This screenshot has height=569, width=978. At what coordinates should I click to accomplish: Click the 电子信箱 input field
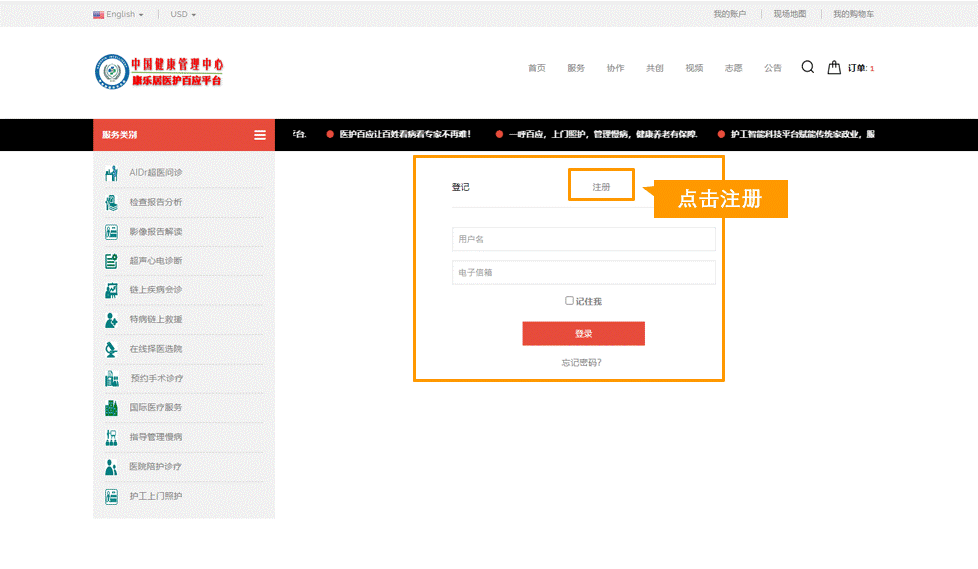(583, 272)
